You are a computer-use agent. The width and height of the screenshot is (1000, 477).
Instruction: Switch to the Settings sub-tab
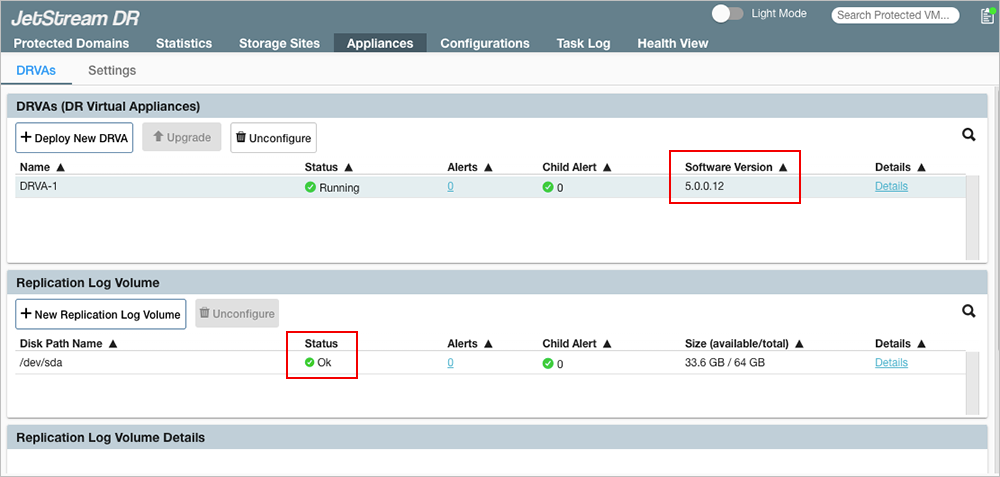click(x=112, y=71)
